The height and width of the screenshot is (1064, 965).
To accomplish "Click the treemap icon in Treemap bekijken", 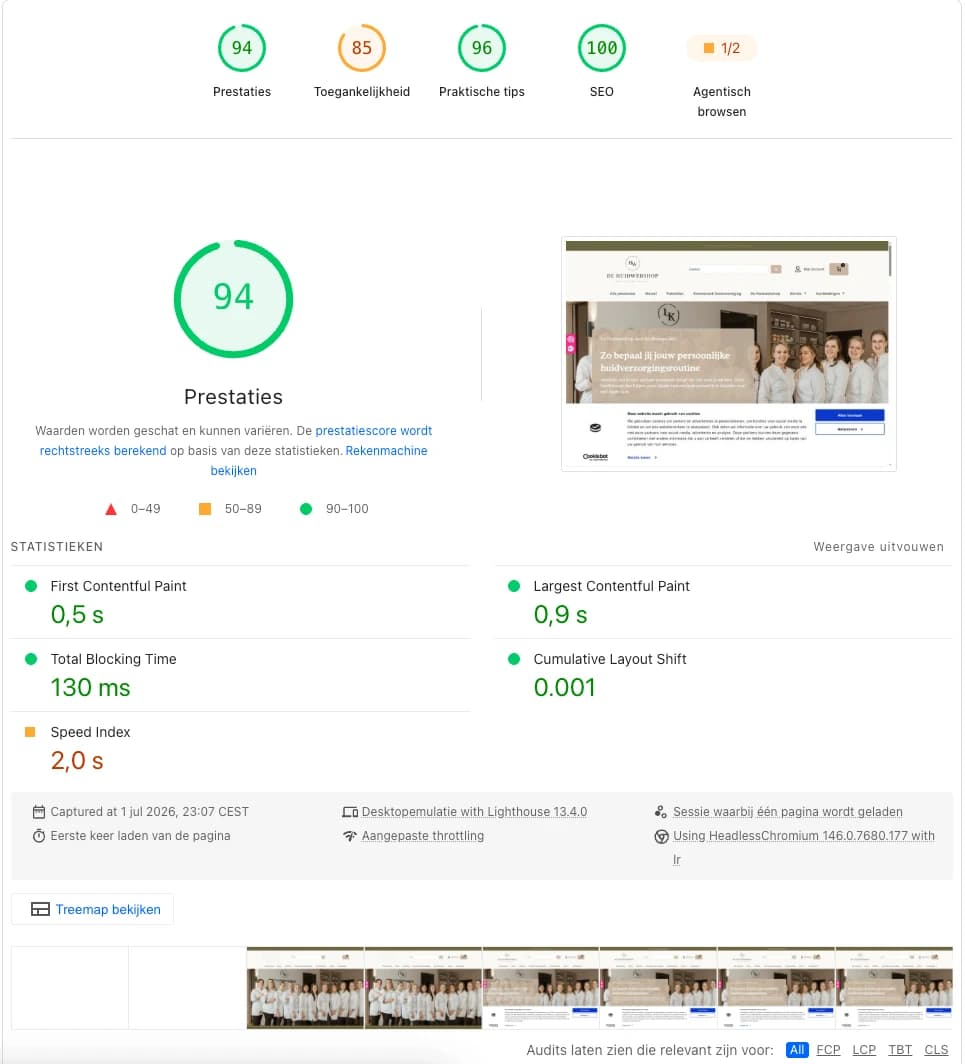I will click(40, 909).
